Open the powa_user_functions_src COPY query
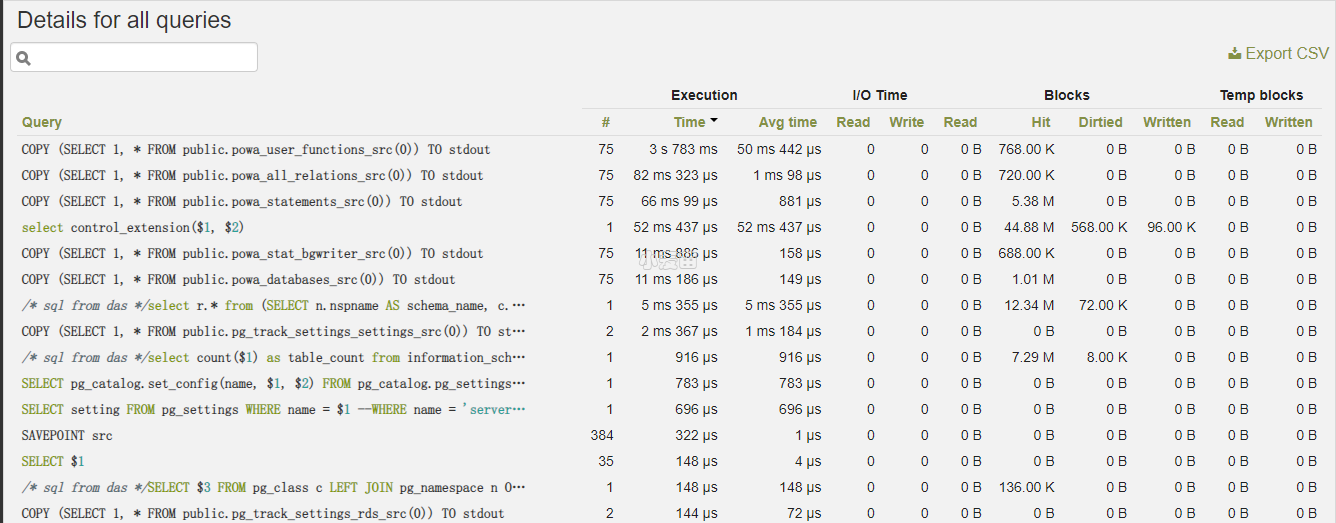This screenshot has width=1336, height=523. 255,149
